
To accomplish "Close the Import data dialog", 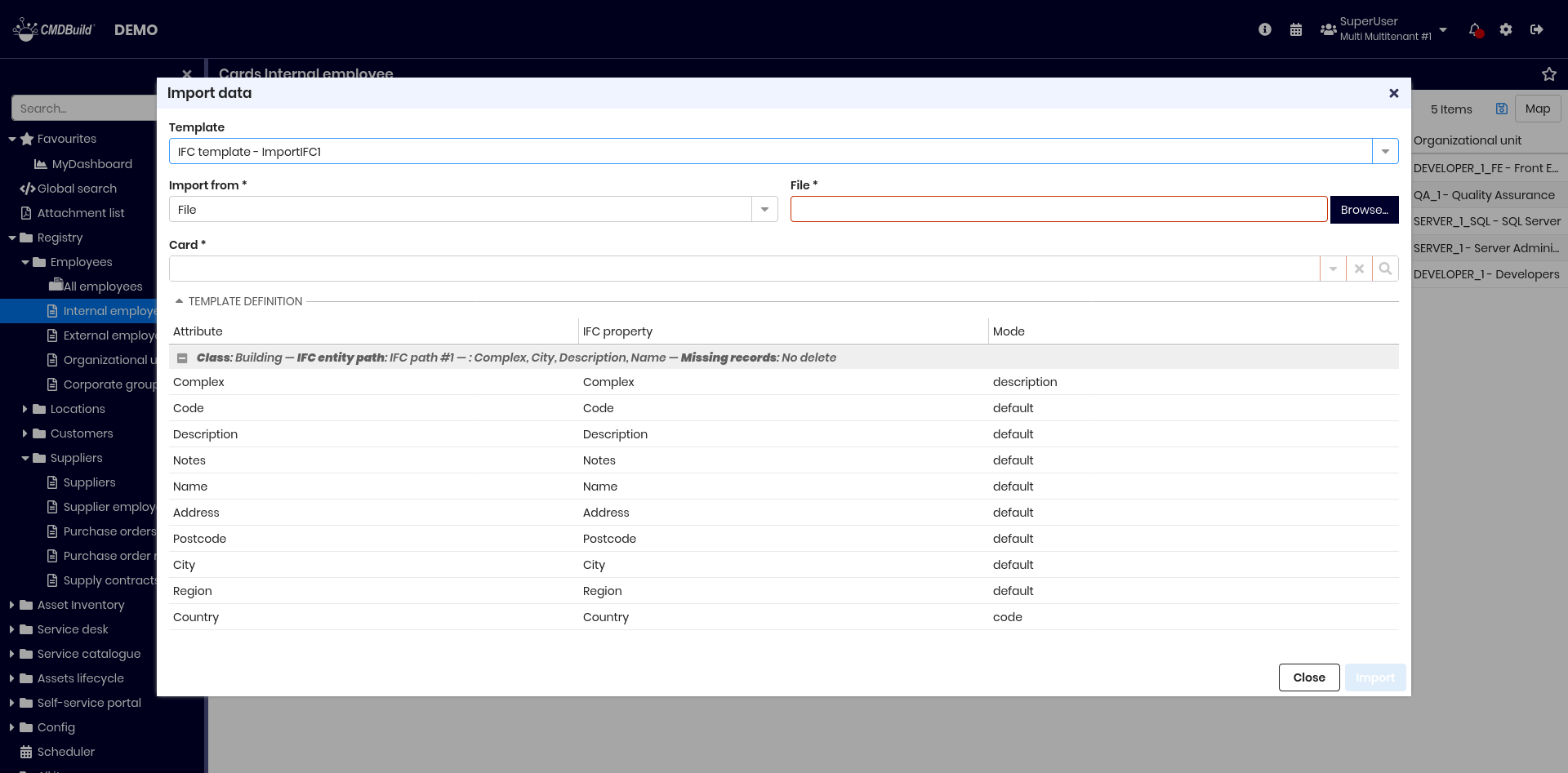I will 1394,93.
